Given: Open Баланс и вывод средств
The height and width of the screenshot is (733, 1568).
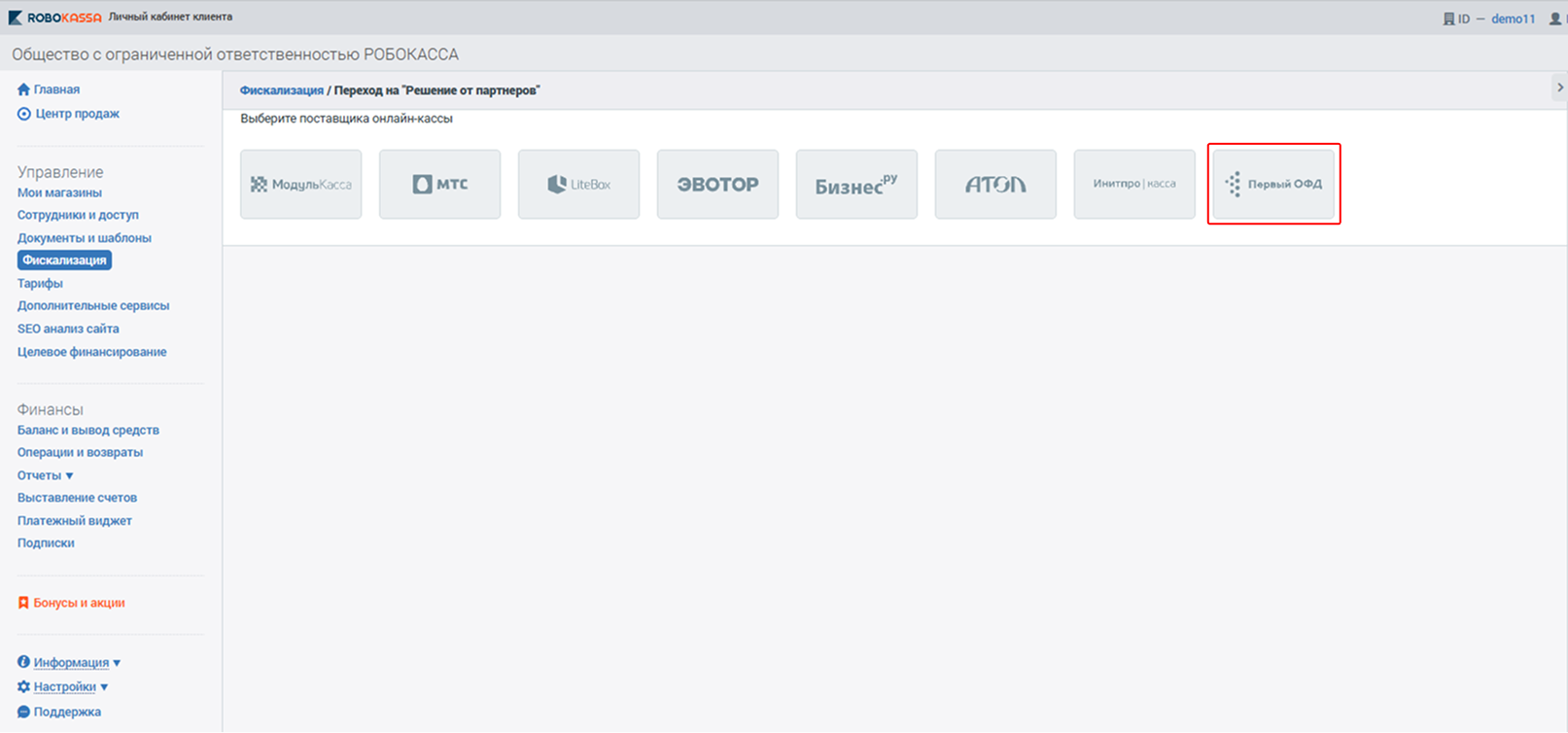Looking at the screenshot, I should (x=88, y=430).
